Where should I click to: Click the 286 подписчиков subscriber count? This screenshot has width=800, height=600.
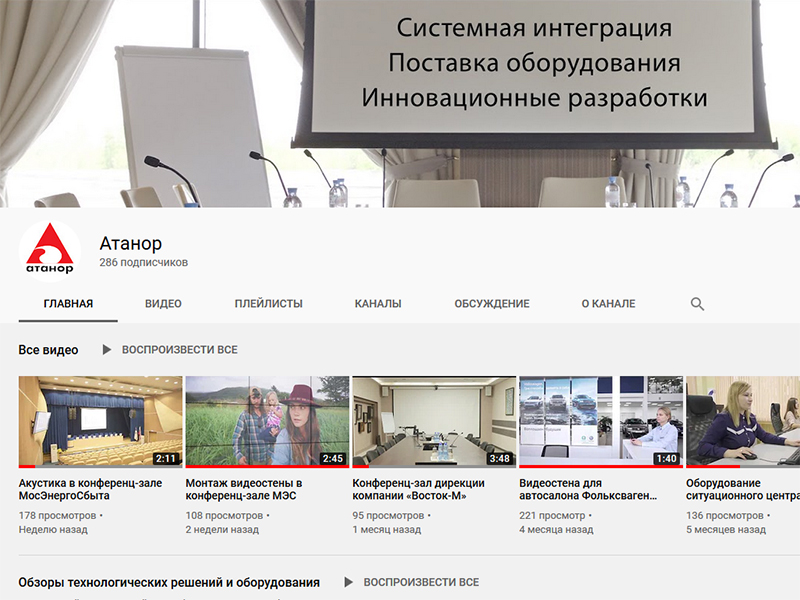coord(143,262)
